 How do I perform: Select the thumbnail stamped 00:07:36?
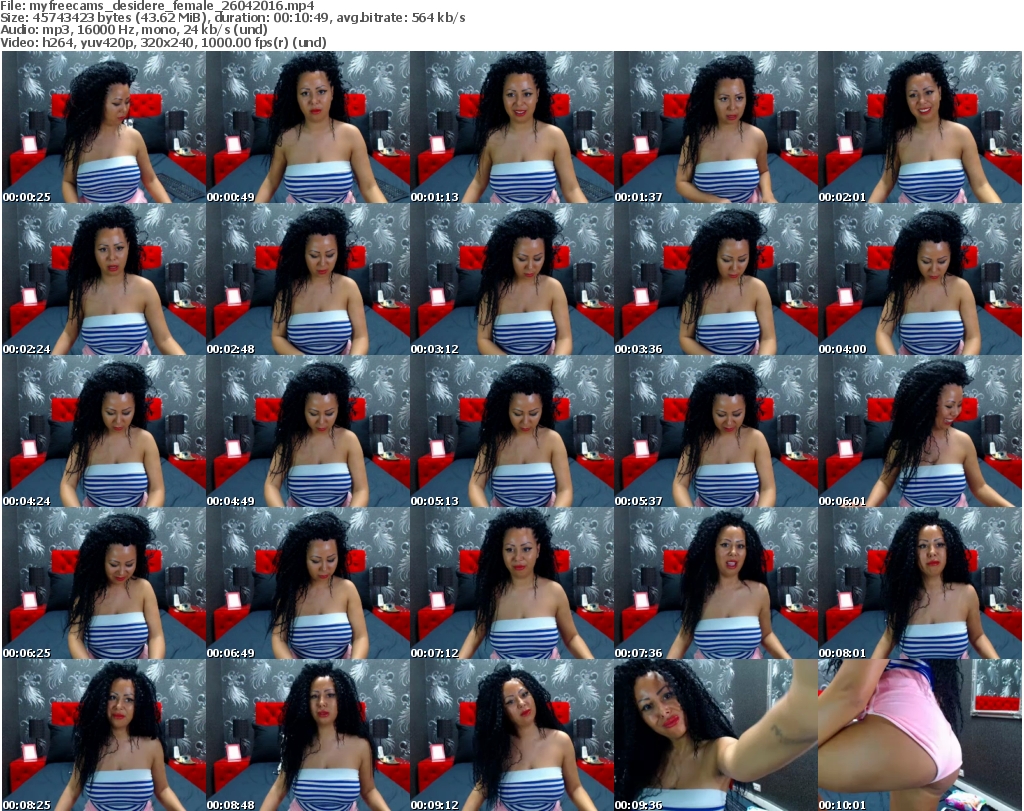[x=716, y=583]
